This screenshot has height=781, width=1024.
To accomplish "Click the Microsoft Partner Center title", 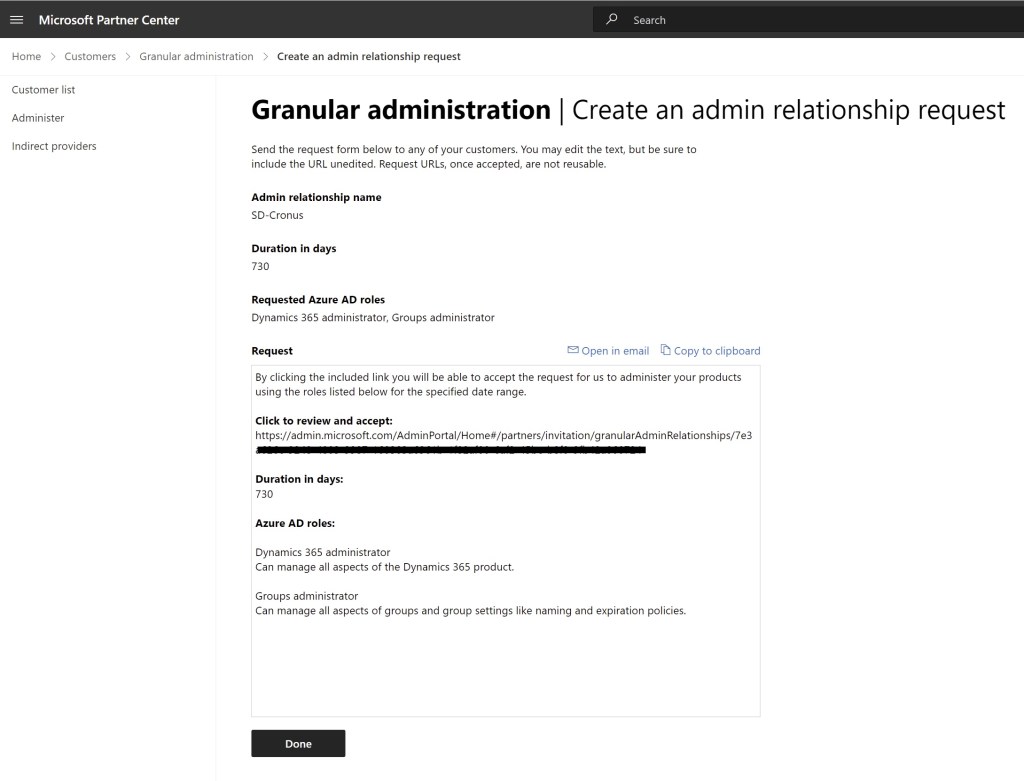I will pyautogui.click(x=109, y=20).
